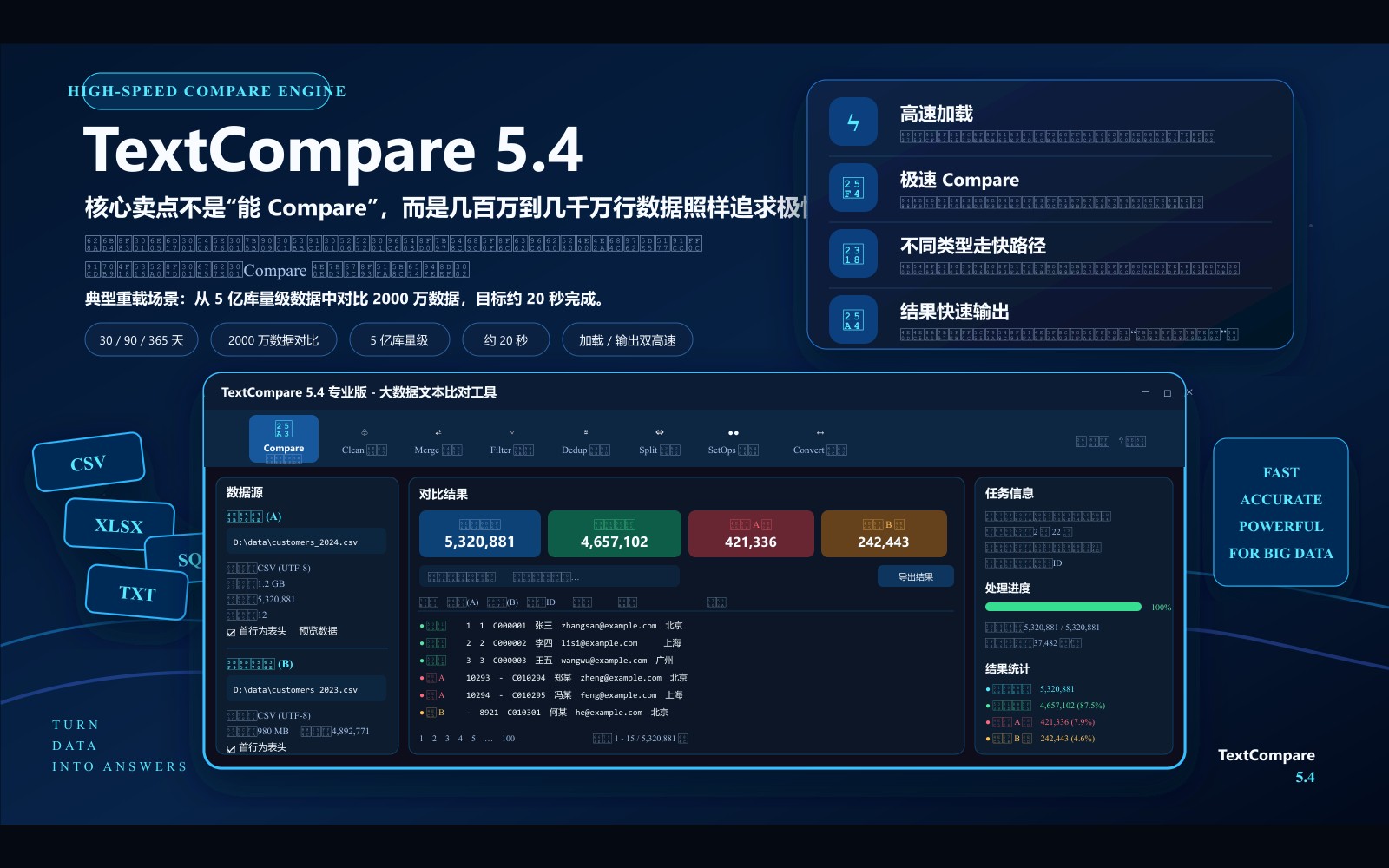Open the Dedup tool
Viewport: 1389px width, 868px height.
[586, 442]
